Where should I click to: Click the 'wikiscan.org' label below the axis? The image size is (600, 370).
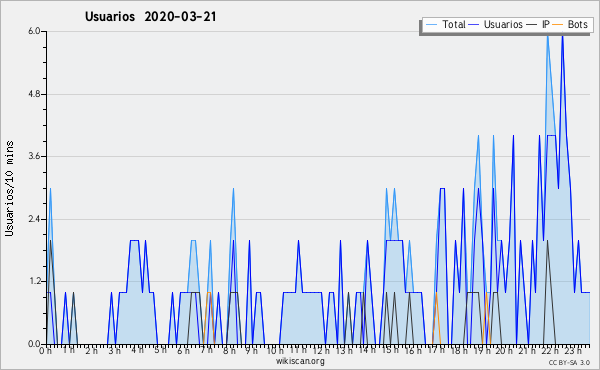tap(300, 361)
